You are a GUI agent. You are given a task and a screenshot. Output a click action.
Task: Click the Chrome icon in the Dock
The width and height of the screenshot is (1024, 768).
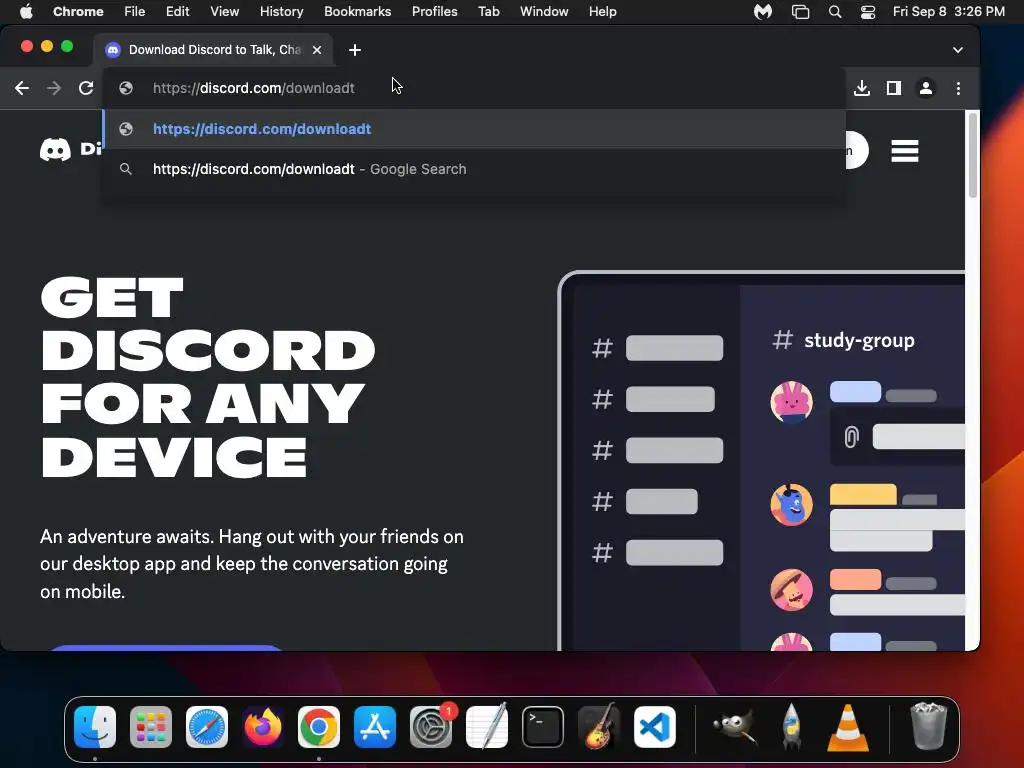[319, 727]
